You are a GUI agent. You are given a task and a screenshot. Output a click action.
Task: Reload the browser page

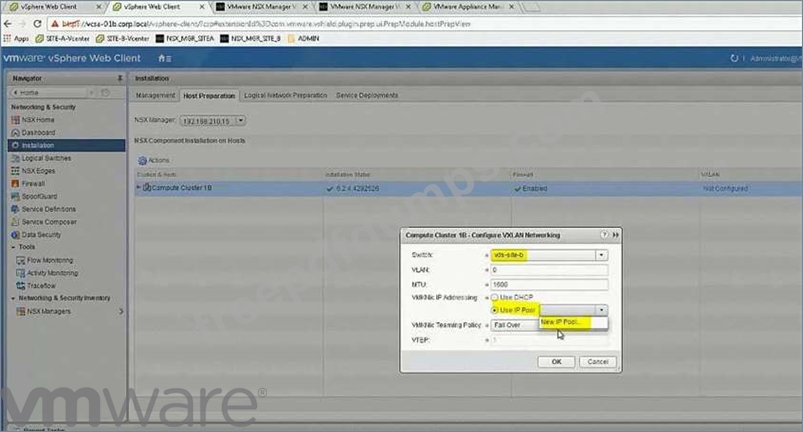point(37,24)
